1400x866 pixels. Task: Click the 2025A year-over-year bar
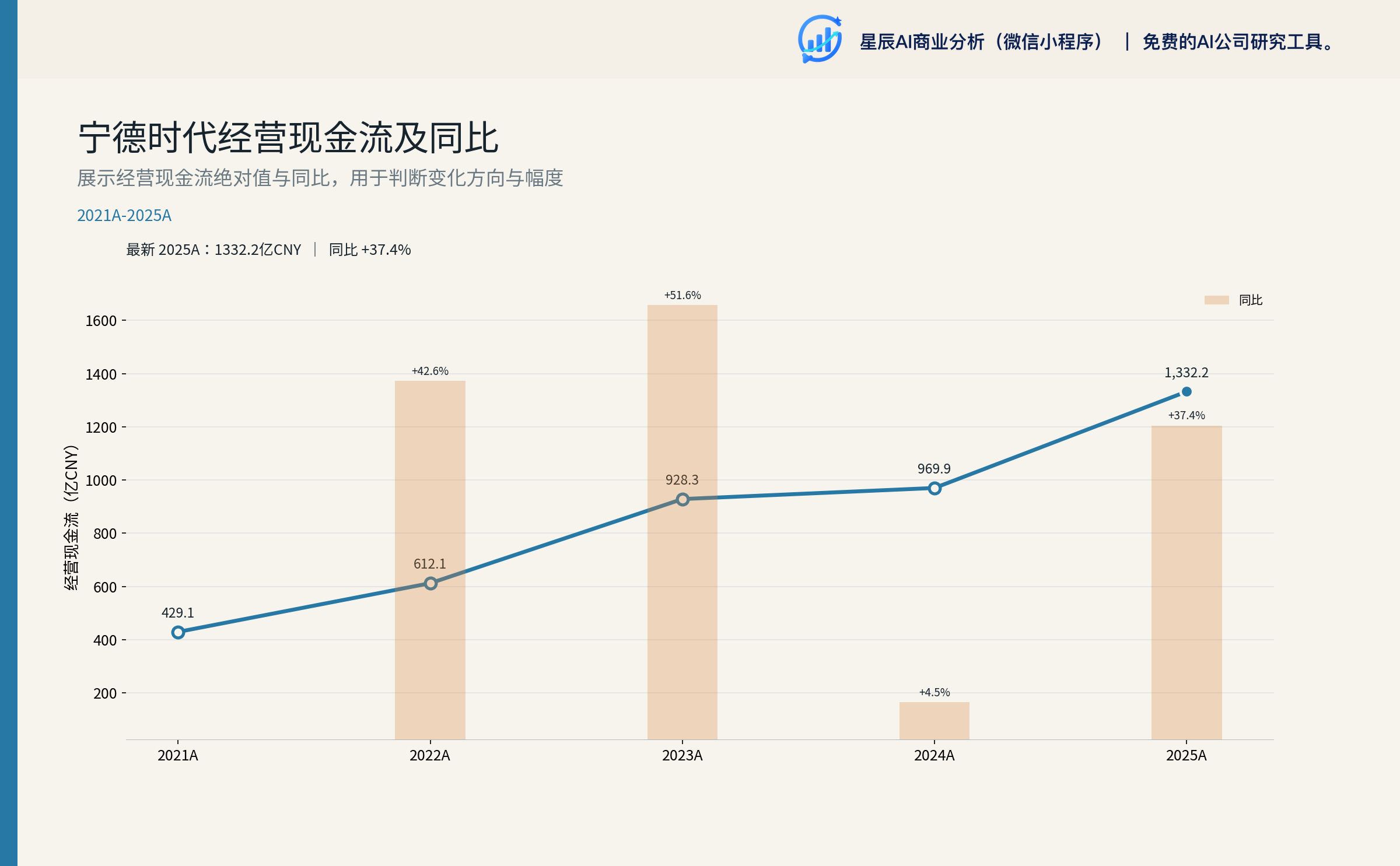pos(1186,583)
